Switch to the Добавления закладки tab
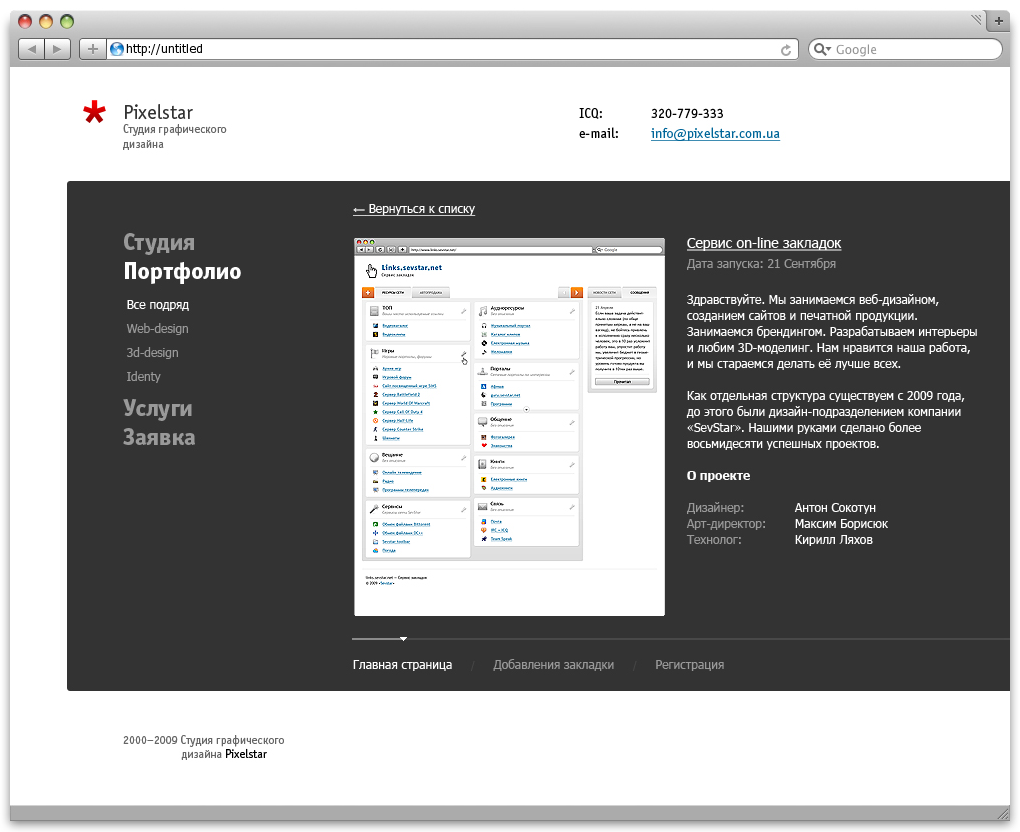Viewport: 1020px width, 832px height. (554, 665)
